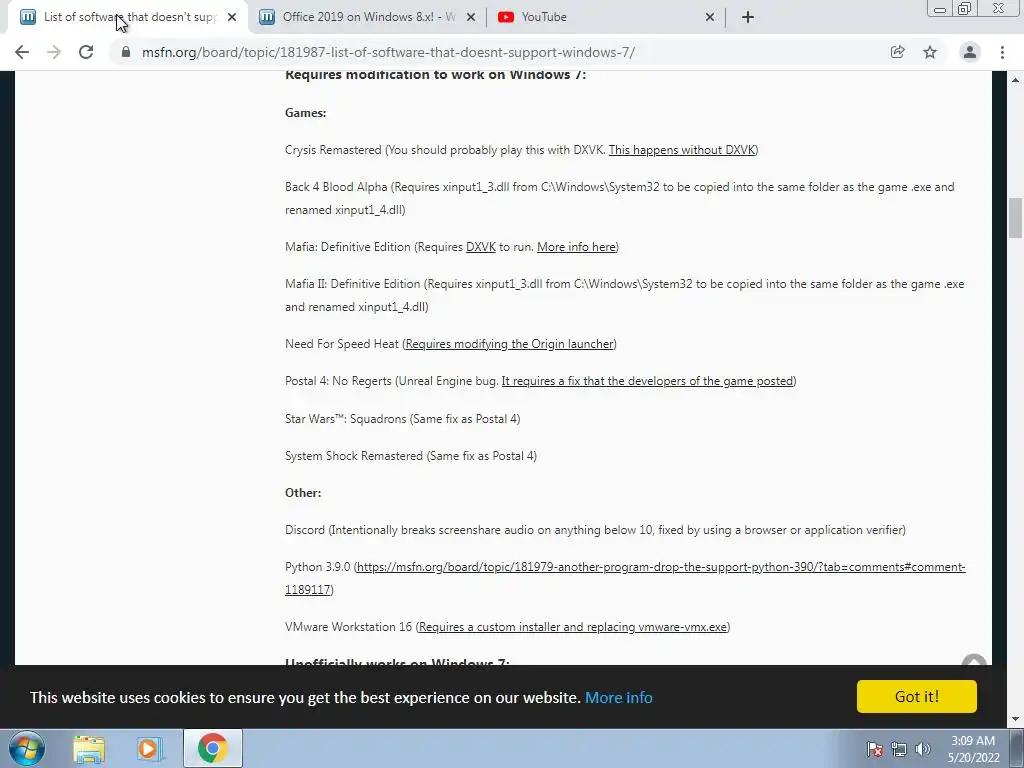Open VMware custom installer link
The image size is (1024, 768).
click(x=573, y=627)
